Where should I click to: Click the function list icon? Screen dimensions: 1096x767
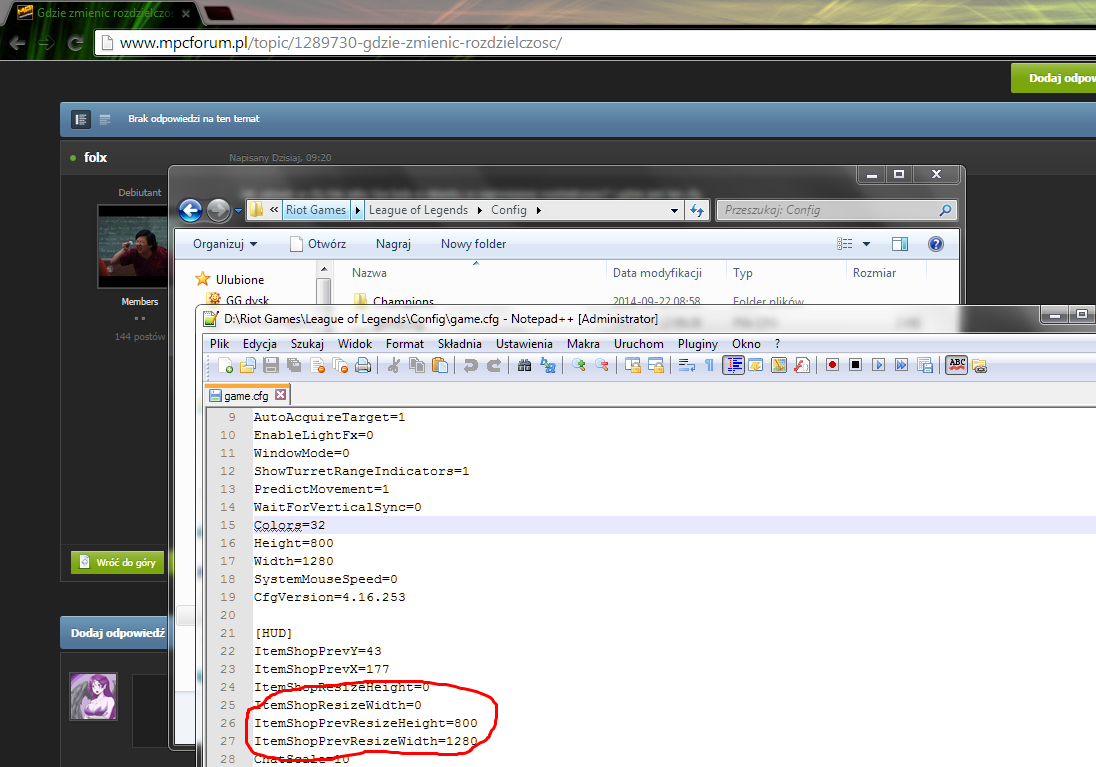click(802, 365)
